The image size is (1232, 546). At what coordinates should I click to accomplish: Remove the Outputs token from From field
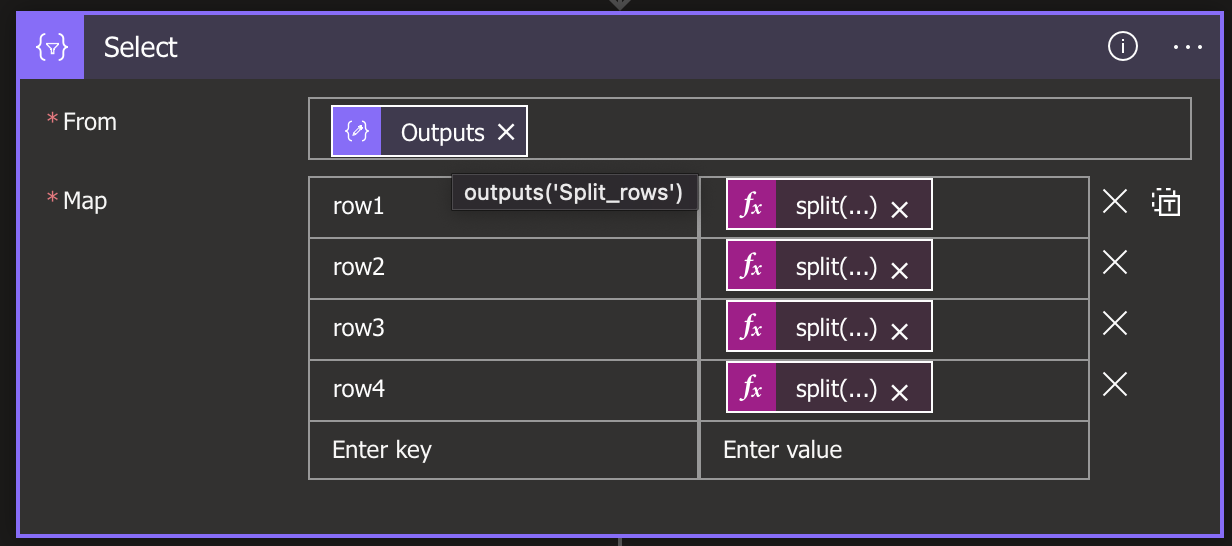click(506, 132)
